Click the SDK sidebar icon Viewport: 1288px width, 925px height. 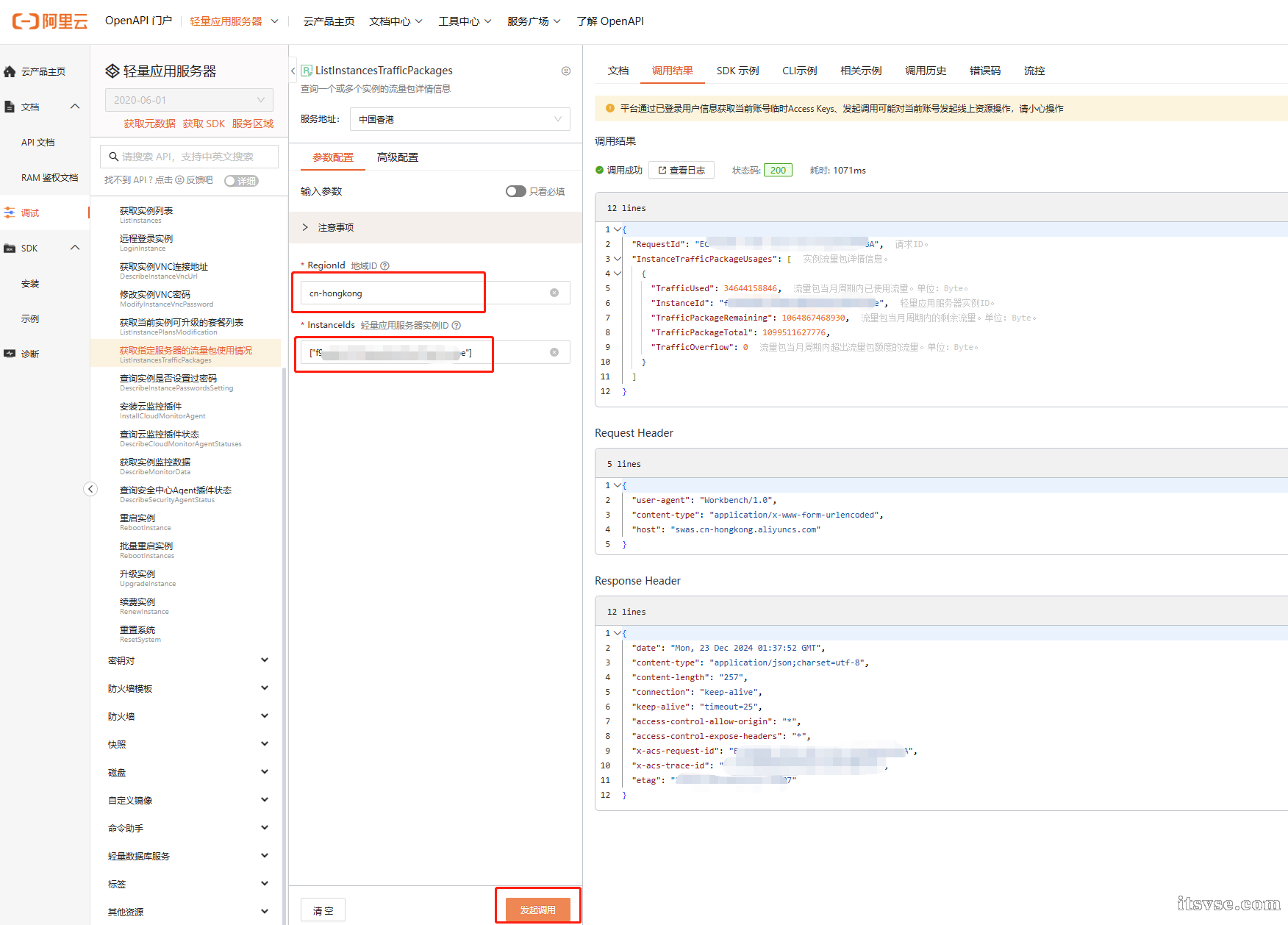(10, 249)
